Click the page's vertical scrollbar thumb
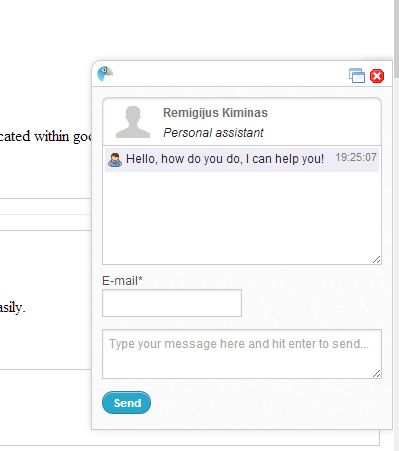Image resolution: width=399 pixels, height=451 pixels. click(396, 39)
